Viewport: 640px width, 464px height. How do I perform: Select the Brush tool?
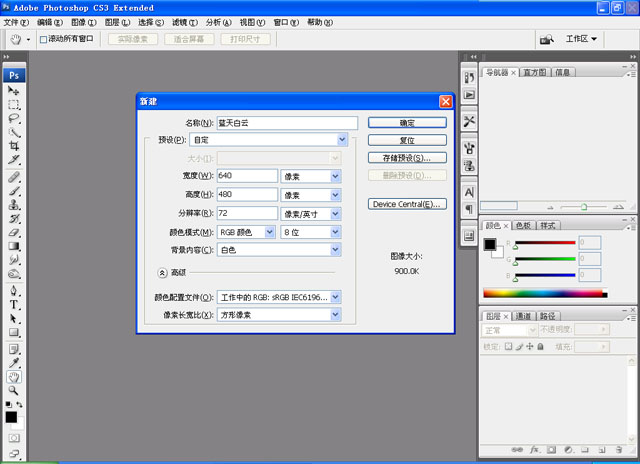pos(14,191)
